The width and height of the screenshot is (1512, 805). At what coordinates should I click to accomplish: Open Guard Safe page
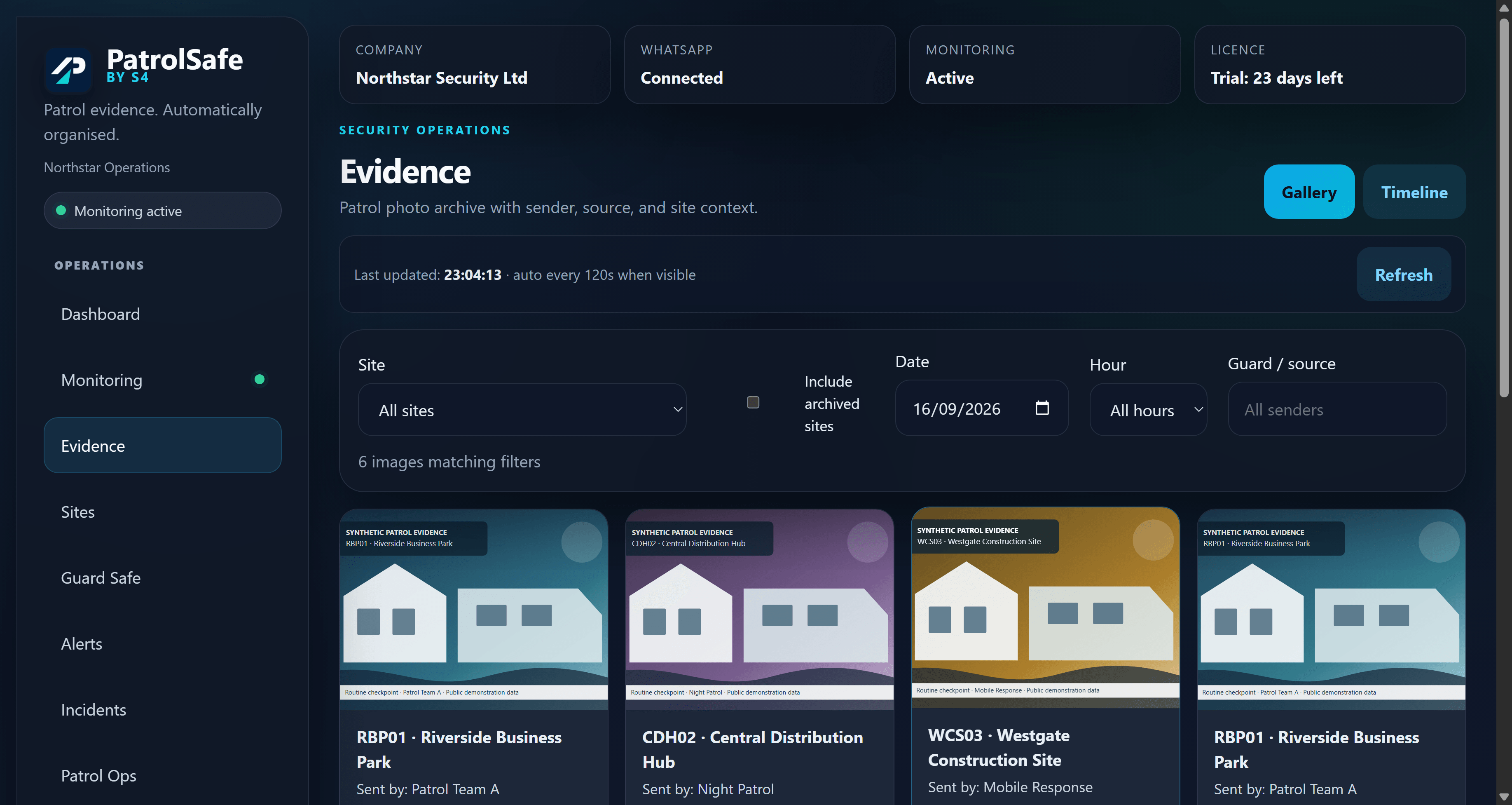(163, 578)
